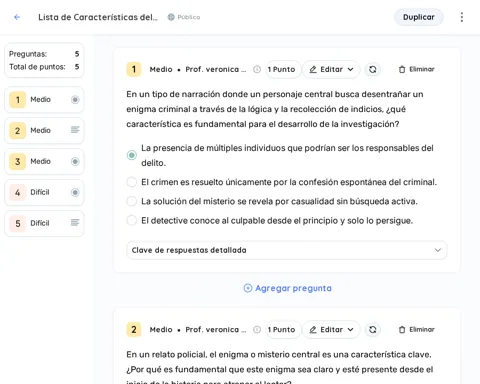Click 1 Punto badge on question 1
The width and height of the screenshot is (480, 384).
(282, 69)
